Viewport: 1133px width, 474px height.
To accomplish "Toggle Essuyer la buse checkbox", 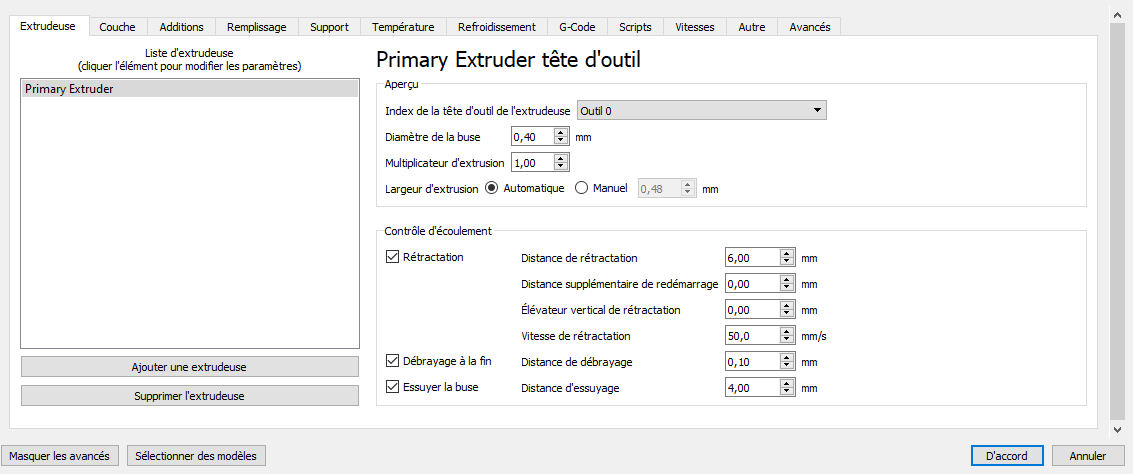I will (x=393, y=386).
